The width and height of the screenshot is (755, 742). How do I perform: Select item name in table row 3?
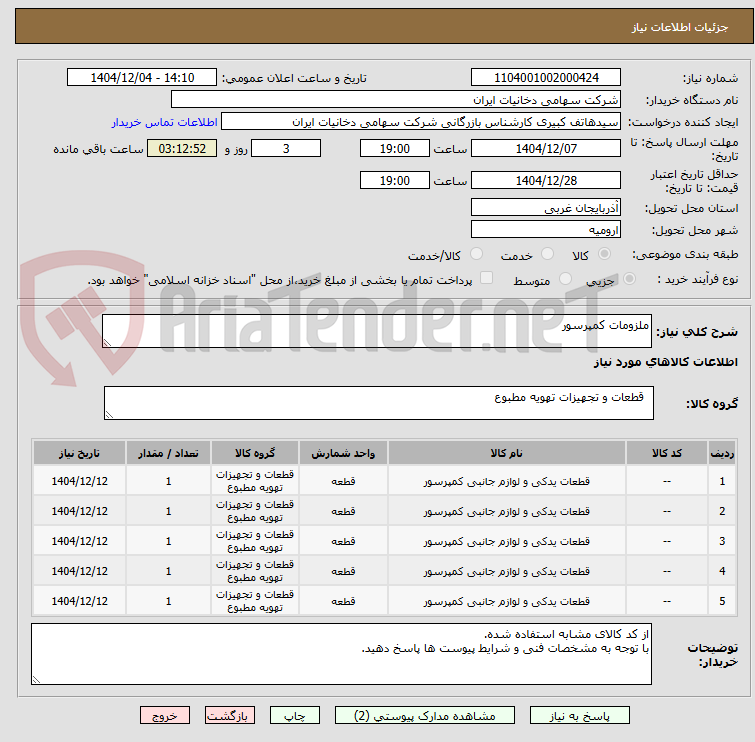click(x=507, y=541)
